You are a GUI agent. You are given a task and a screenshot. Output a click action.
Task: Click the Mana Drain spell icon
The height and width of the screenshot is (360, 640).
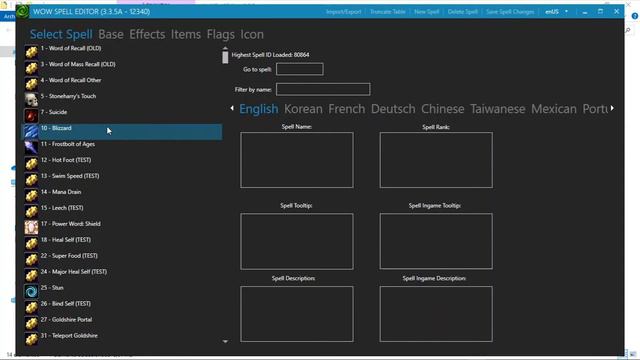pos(31,196)
